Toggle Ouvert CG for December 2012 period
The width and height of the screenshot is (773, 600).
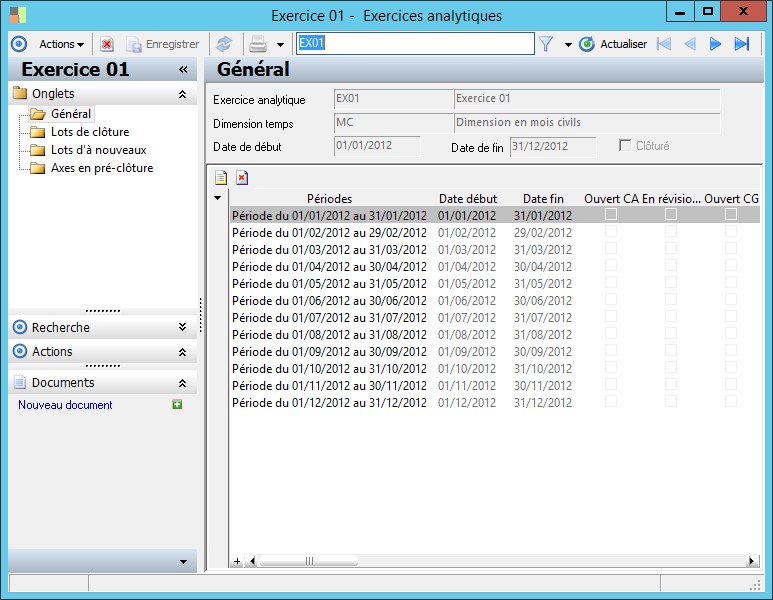[x=731, y=401]
